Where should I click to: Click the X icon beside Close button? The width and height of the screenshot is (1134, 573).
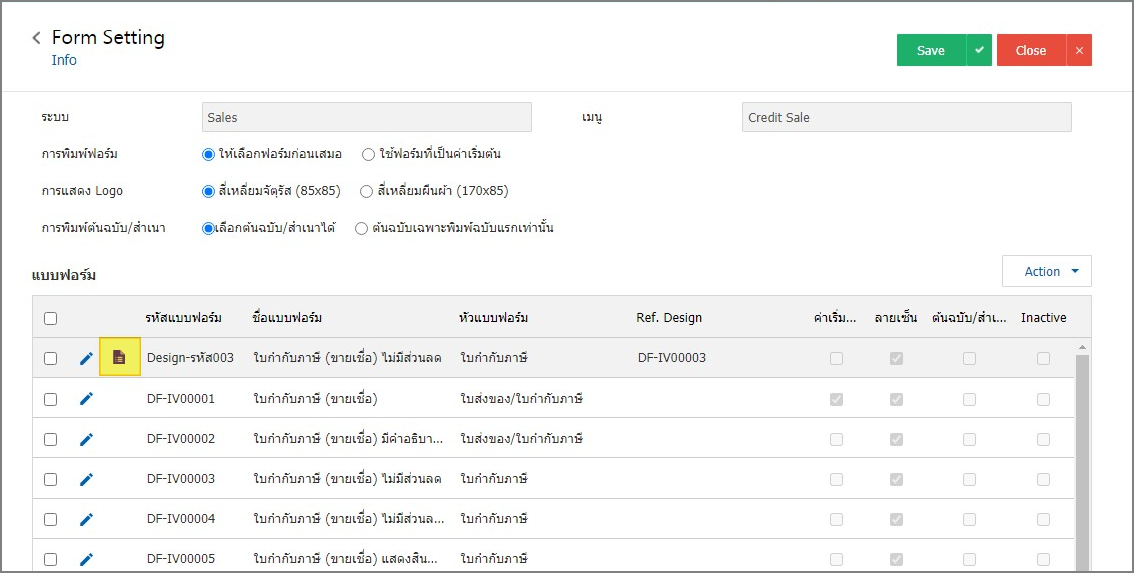(1079, 50)
